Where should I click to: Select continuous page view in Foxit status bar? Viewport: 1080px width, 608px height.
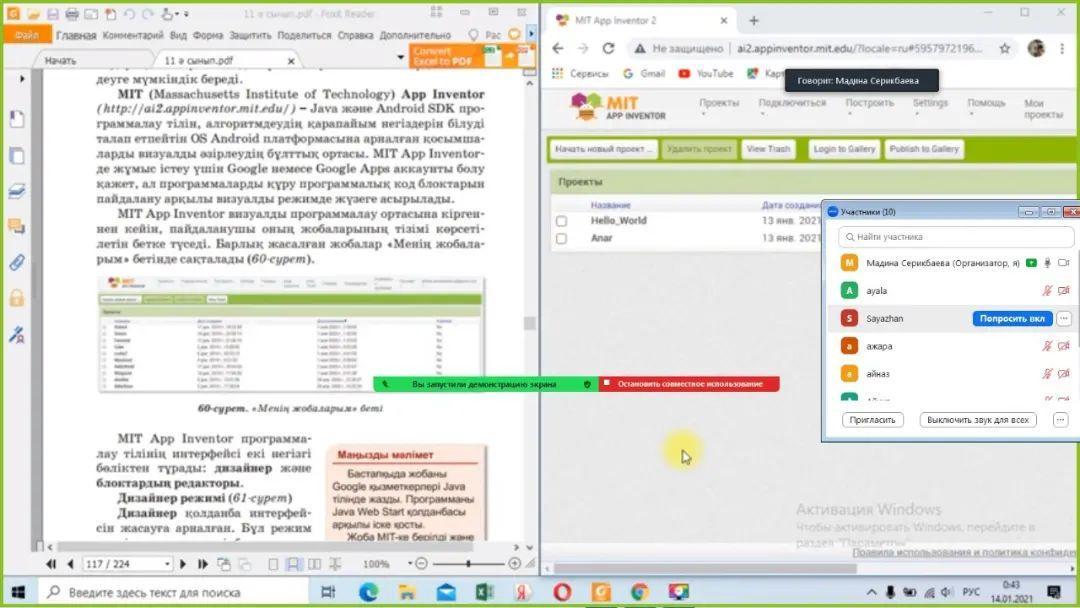293,564
